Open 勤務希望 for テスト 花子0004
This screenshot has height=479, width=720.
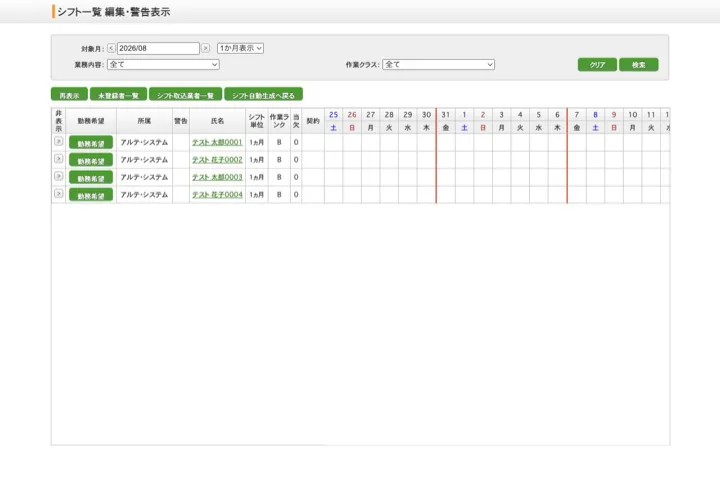pyautogui.click(x=91, y=195)
